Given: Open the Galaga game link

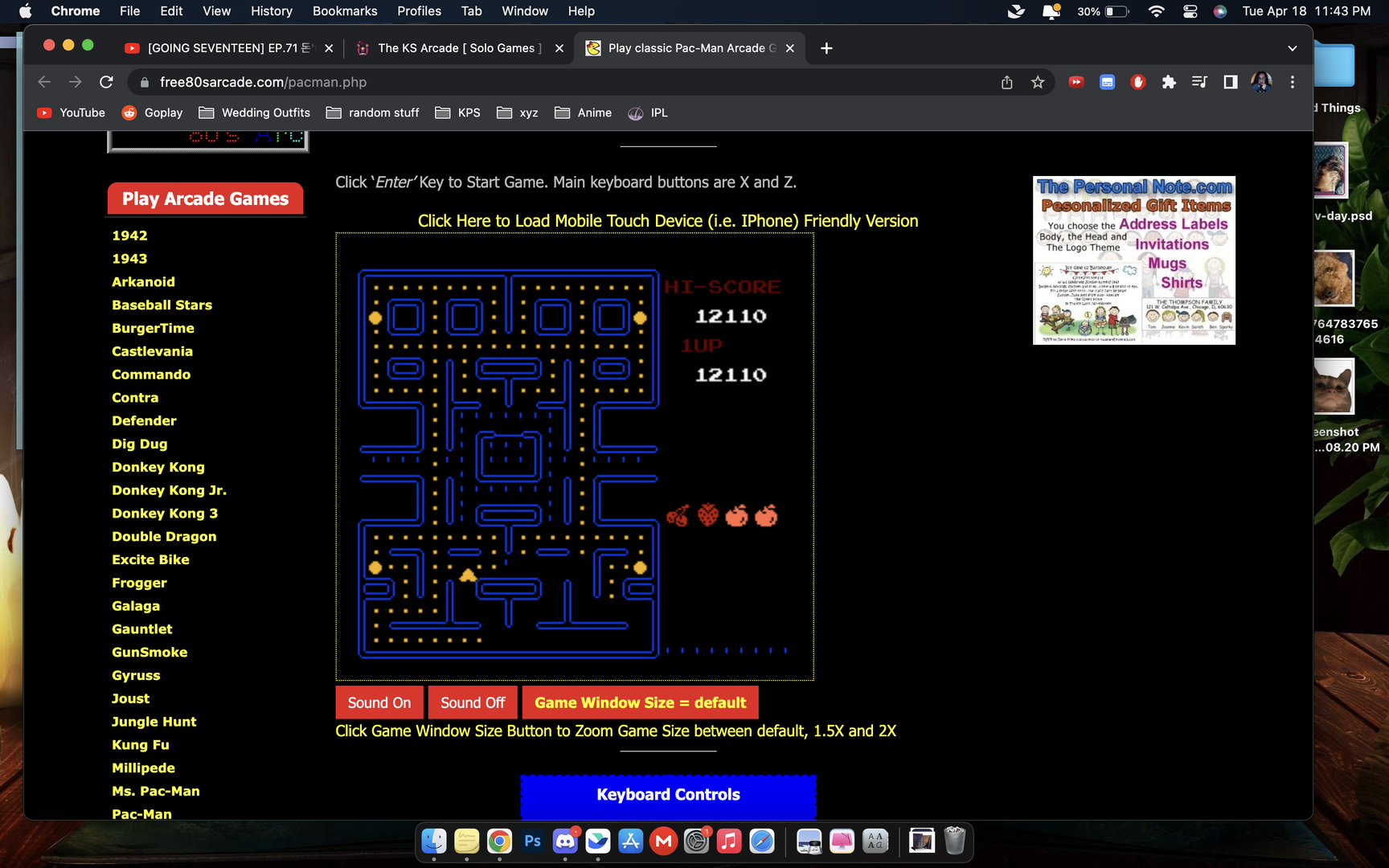Looking at the screenshot, I should (x=136, y=606).
